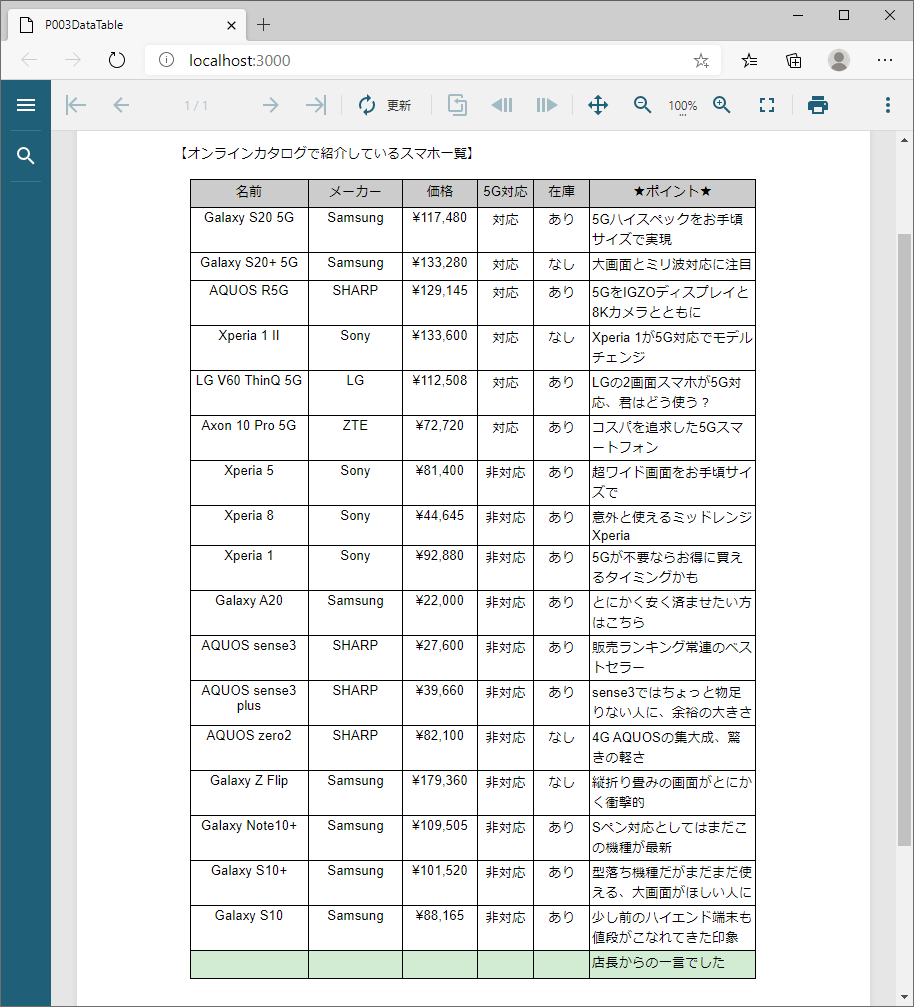Click the LG V60 ThinQ 5G cell

point(249,392)
